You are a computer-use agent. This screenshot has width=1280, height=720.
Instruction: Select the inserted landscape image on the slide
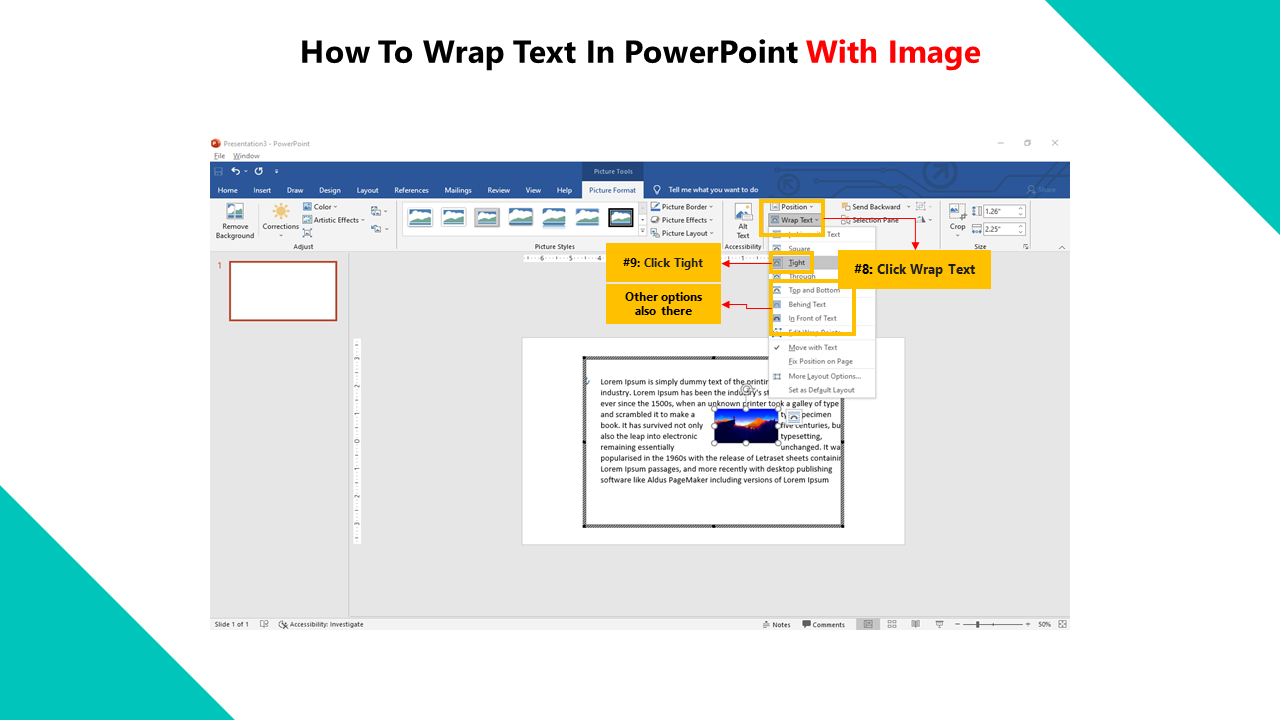pos(746,425)
